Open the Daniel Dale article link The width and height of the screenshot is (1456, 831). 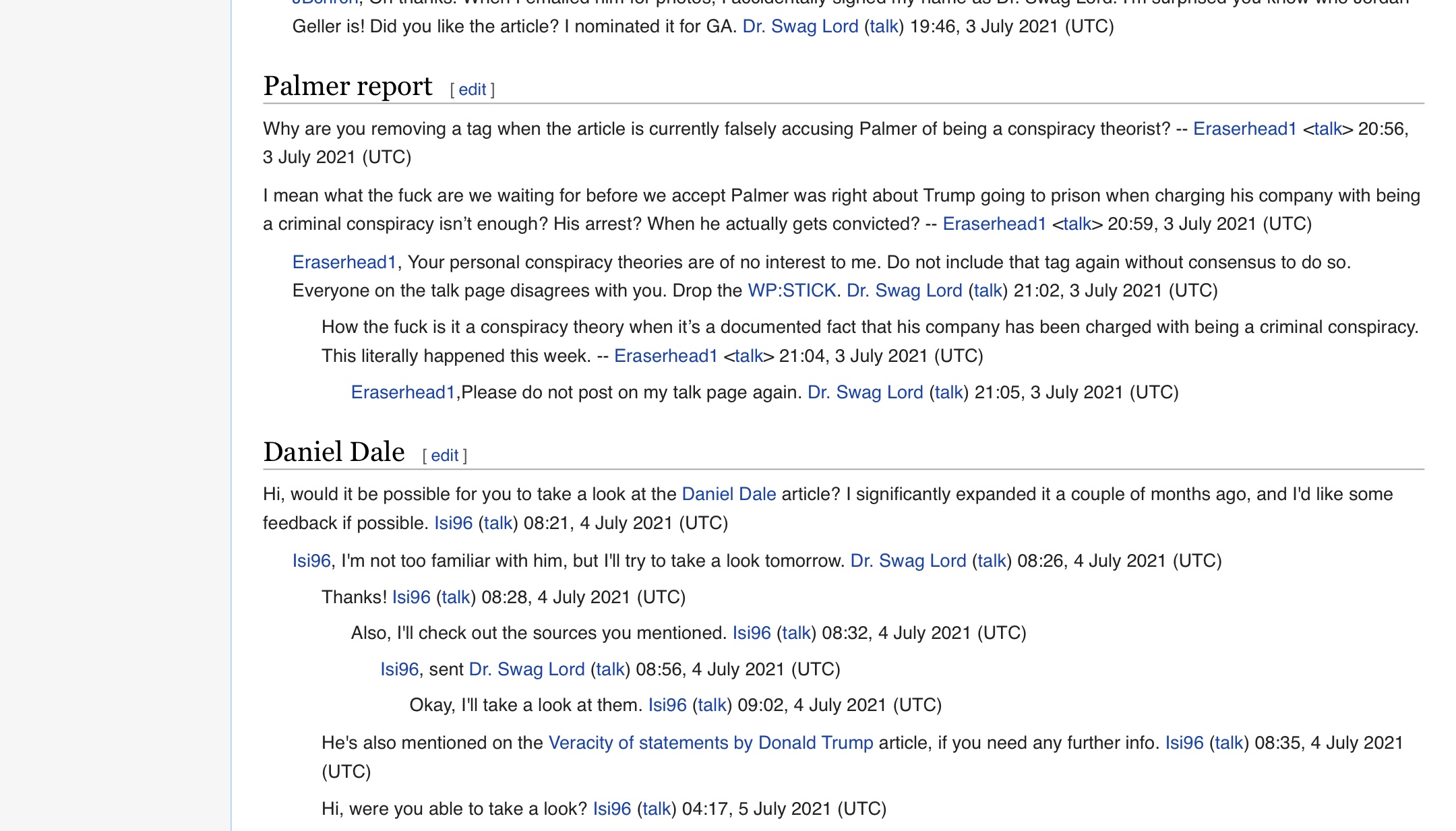click(x=729, y=494)
